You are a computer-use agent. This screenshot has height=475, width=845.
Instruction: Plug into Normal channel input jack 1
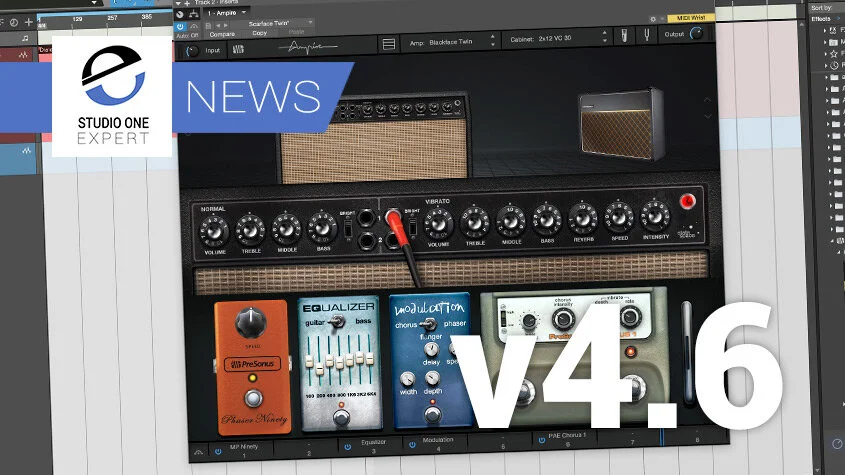click(366, 218)
